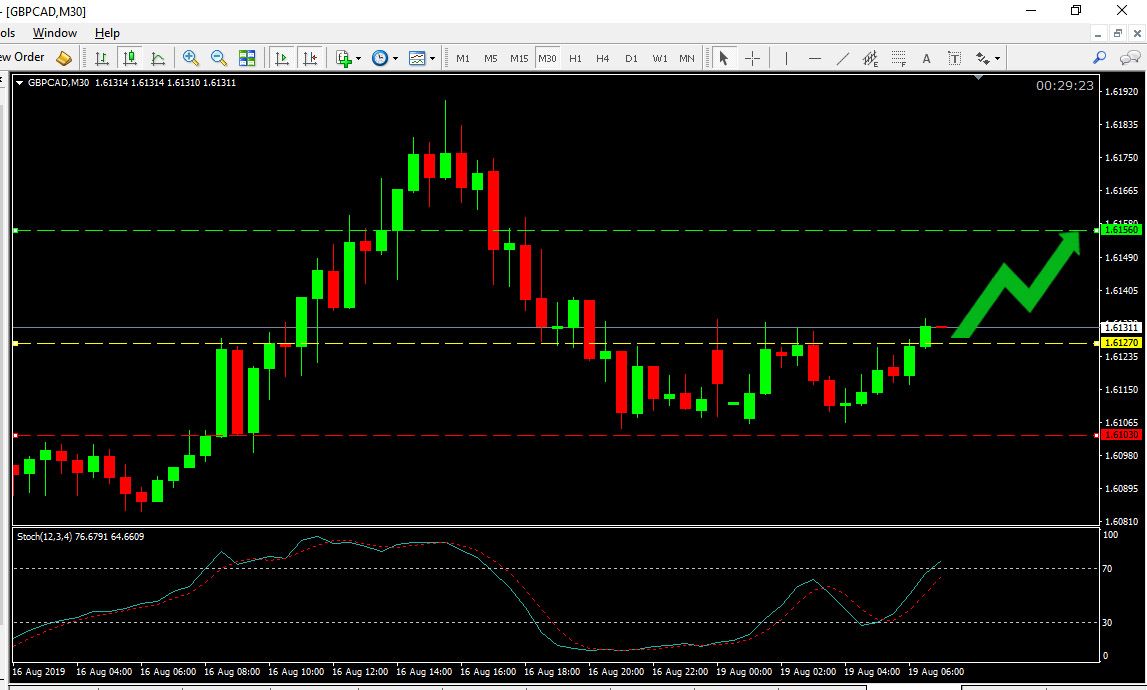Click the chart shift marker triangle
This screenshot has width=1147, height=690.
[979, 77]
